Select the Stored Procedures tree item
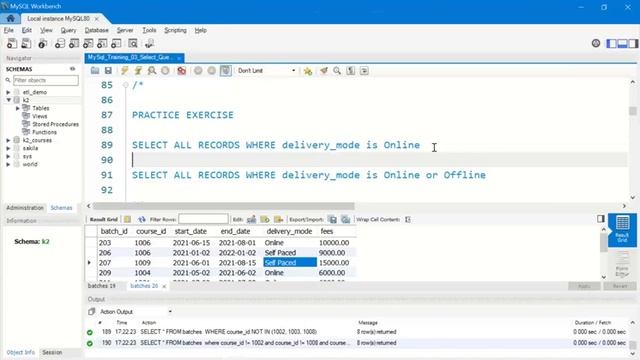The height and width of the screenshot is (360, 640). 56,124
